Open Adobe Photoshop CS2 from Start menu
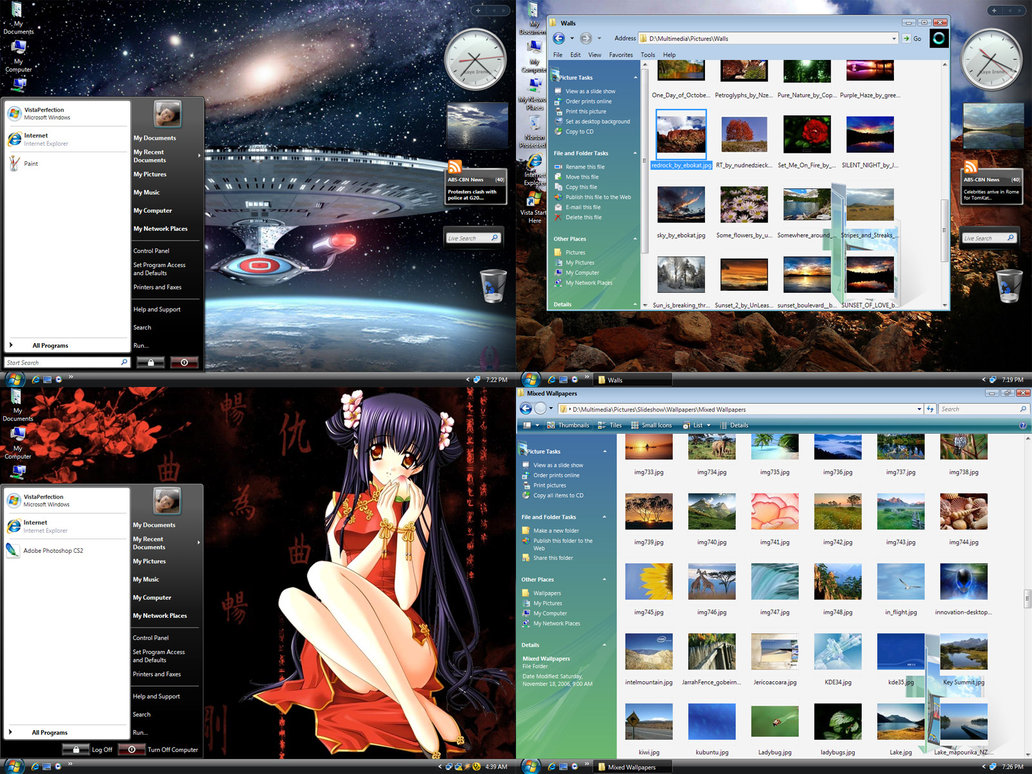Screen dimensions: 1032x774 pyautogui.click(x=53, y=551)
